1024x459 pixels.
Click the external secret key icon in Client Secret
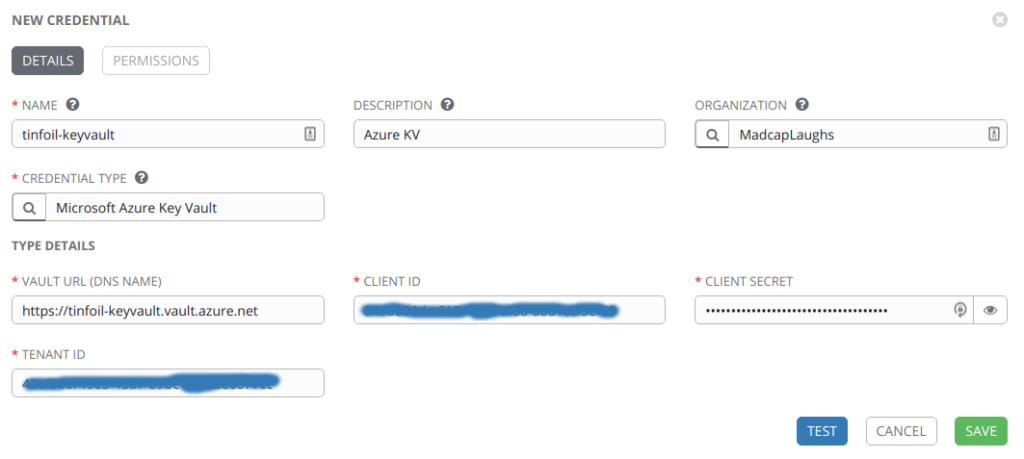click(959, 310)
